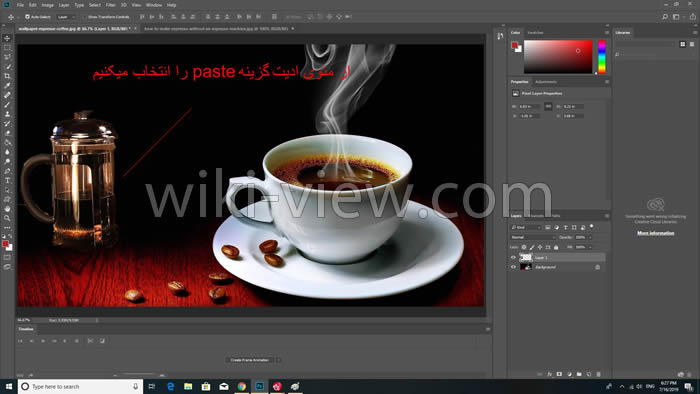Click the vertical hue spectrum slider
700x394 pixels.
tap(602, 57)
